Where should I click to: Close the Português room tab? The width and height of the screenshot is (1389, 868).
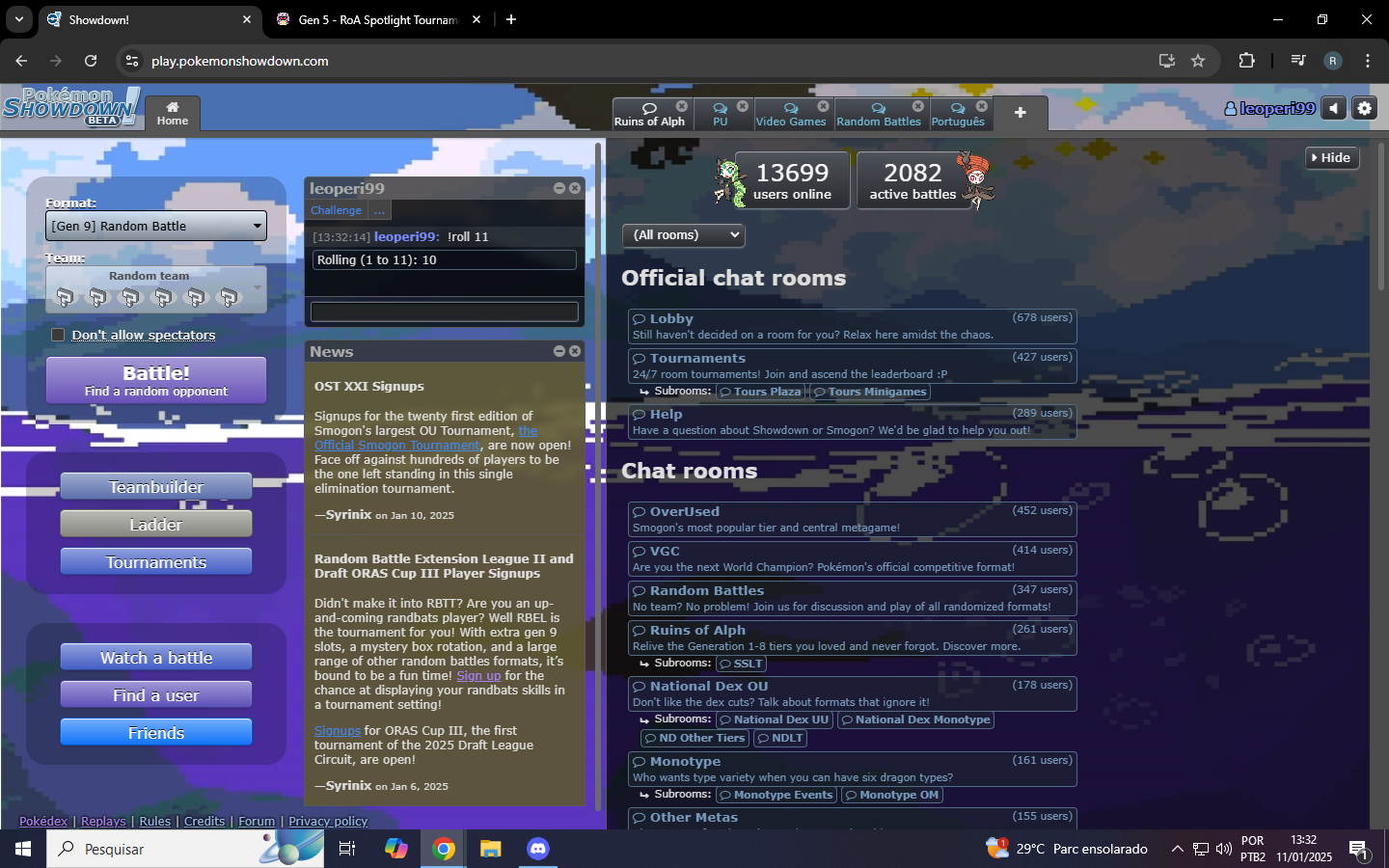point(982,106)
